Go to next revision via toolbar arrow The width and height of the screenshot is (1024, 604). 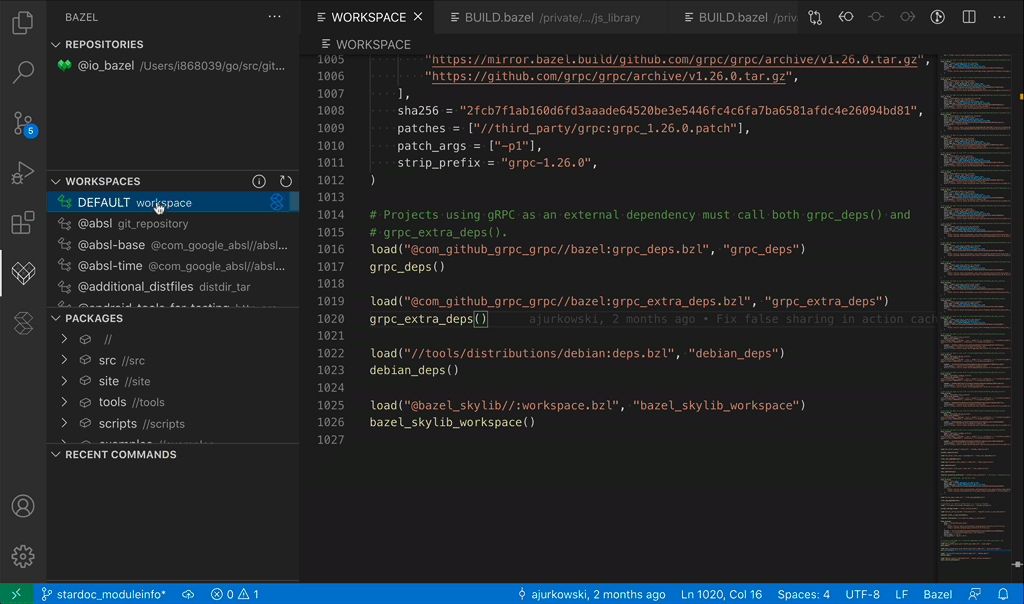[907, 17]
